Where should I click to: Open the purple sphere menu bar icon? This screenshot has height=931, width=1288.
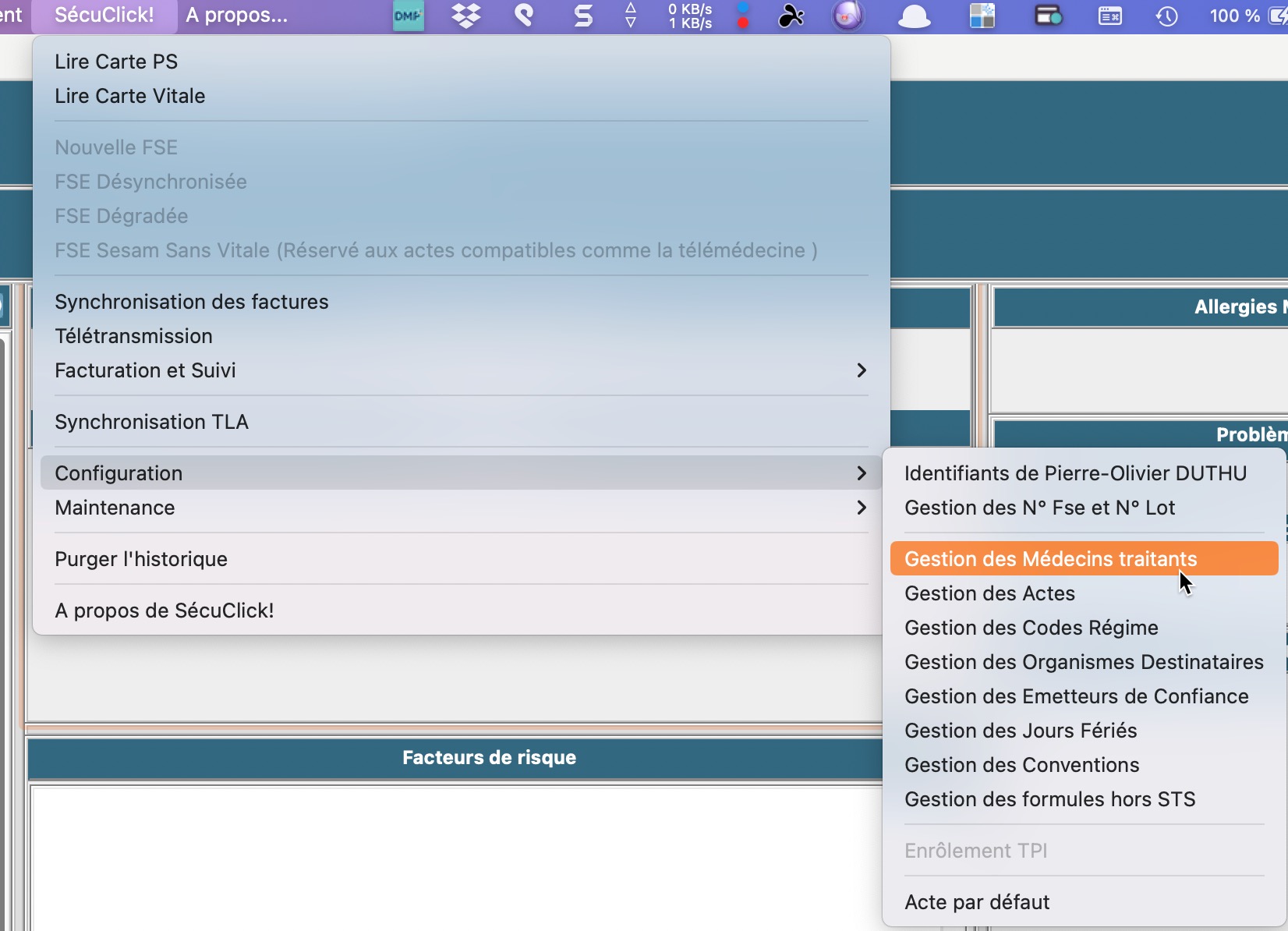(x=848, y=16)
